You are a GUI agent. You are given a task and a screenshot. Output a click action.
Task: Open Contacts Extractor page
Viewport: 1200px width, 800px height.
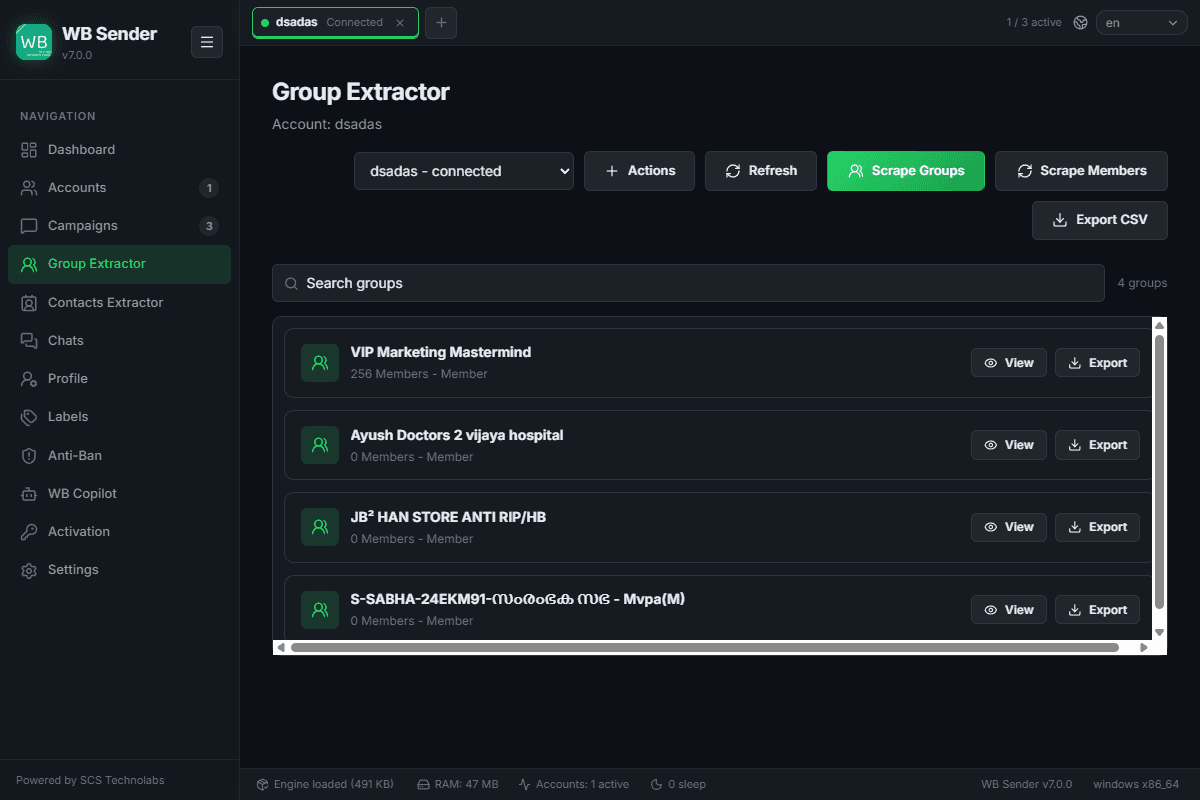tap(119, 302)
